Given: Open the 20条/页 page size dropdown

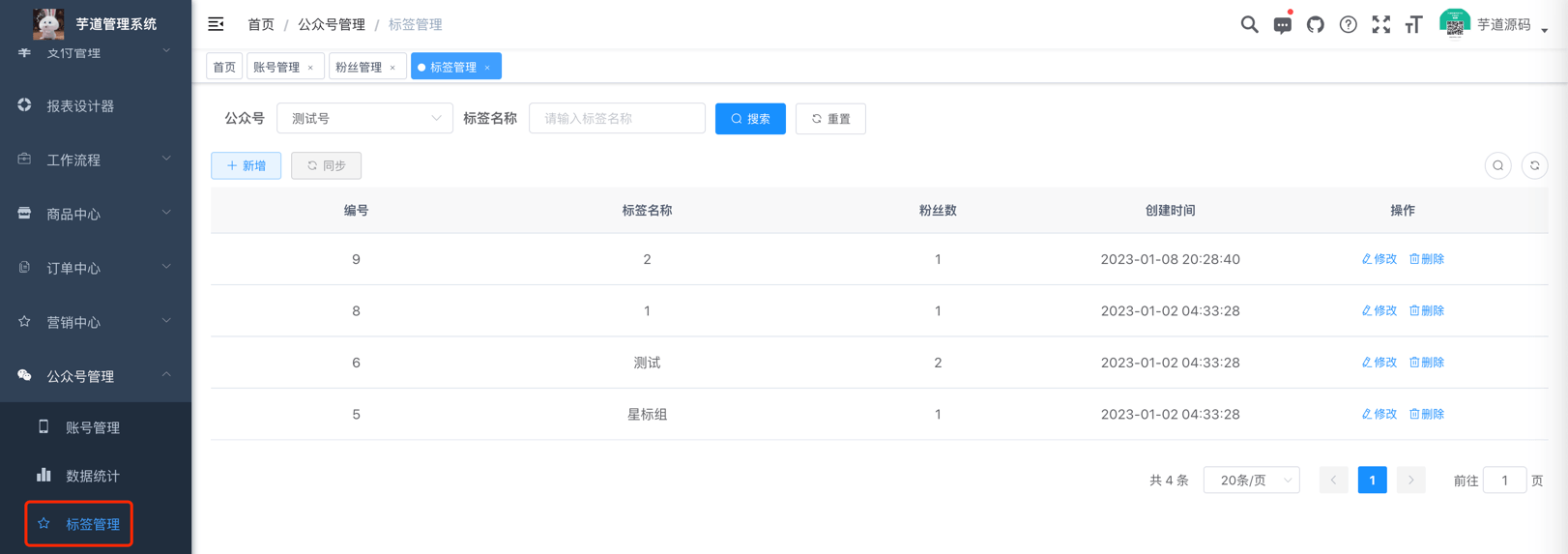Looking at the screenshot, I should [1251, 481].
